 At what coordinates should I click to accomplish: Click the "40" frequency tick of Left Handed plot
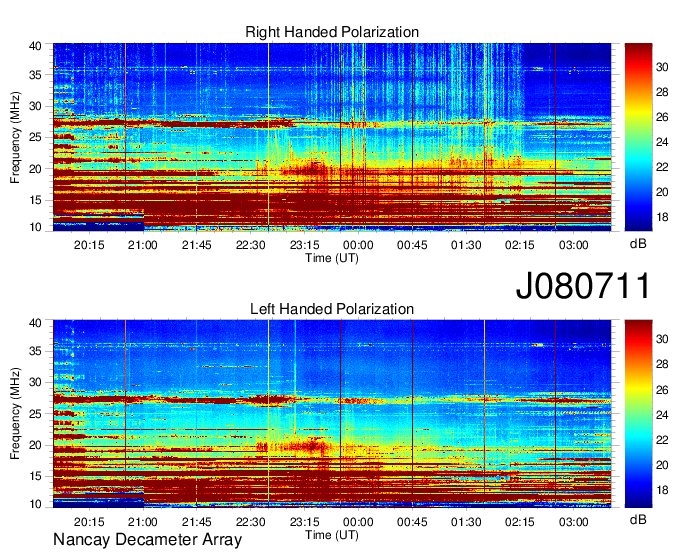(35, 323)
